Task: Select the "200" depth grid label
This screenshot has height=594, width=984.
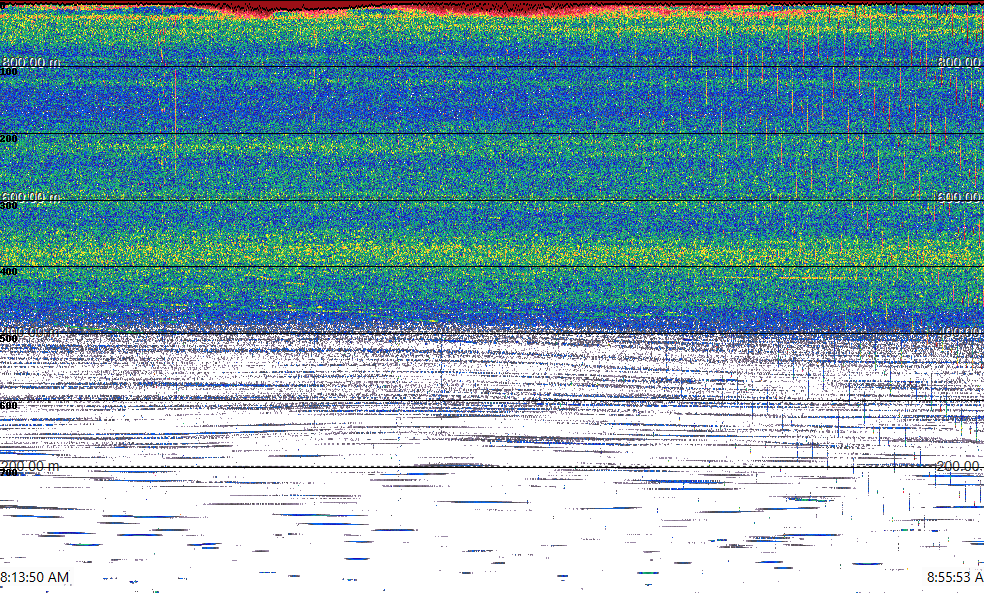Action: [x=9, y=139]
